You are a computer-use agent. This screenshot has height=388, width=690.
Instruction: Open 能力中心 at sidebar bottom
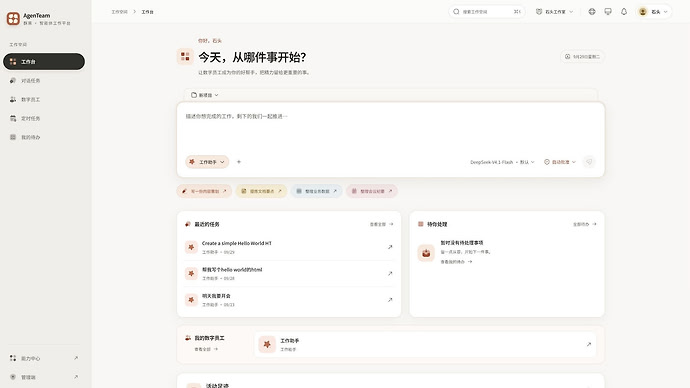(x=44, y=358)
